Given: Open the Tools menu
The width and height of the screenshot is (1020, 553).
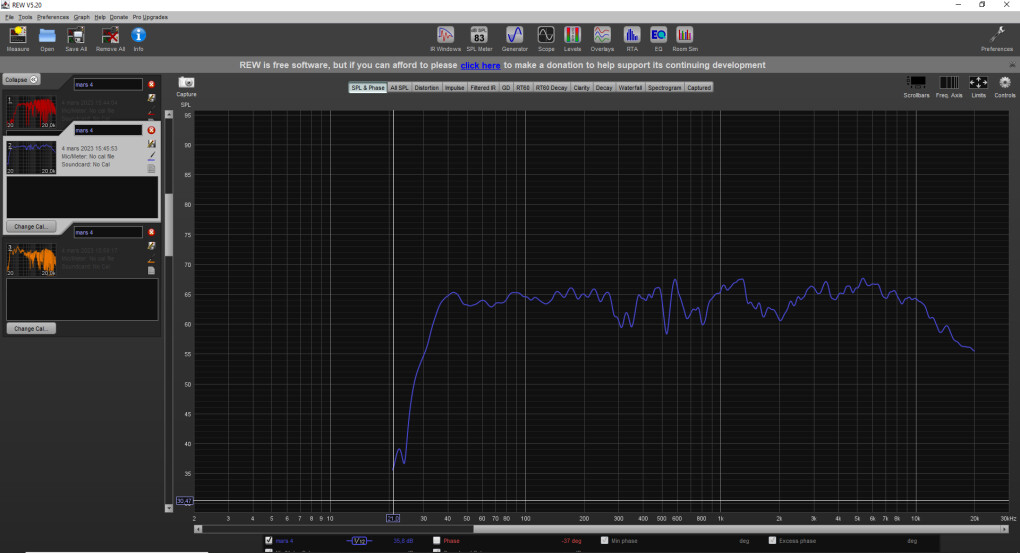Looking at the screenshot, I should pyautogui.click(x=25, y=18).
